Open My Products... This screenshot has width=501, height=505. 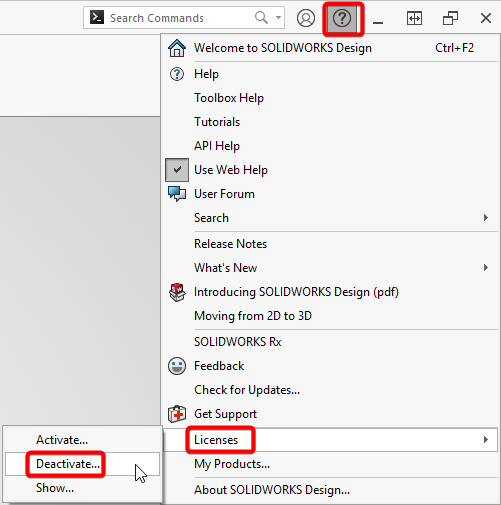[232, 464]
